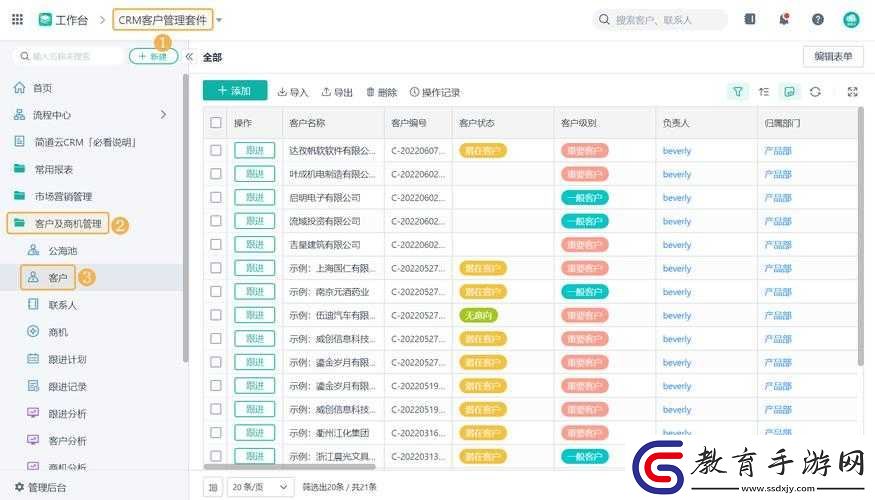Click the sidebar vertical scrollbar
Image resolution: width=875 pixels, height=500 pixels.
click(185, 218)
